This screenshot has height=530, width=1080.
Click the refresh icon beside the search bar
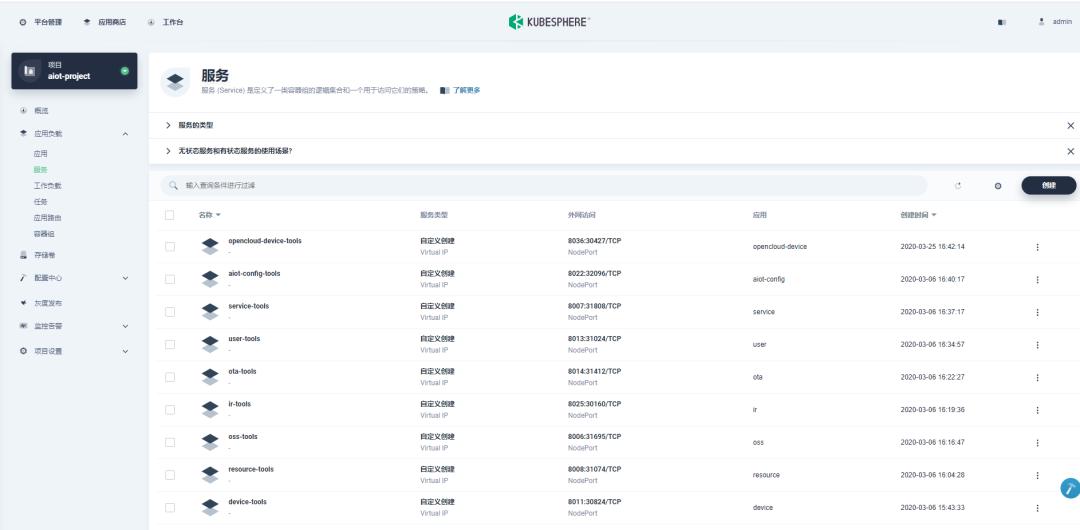pos(958,185)
